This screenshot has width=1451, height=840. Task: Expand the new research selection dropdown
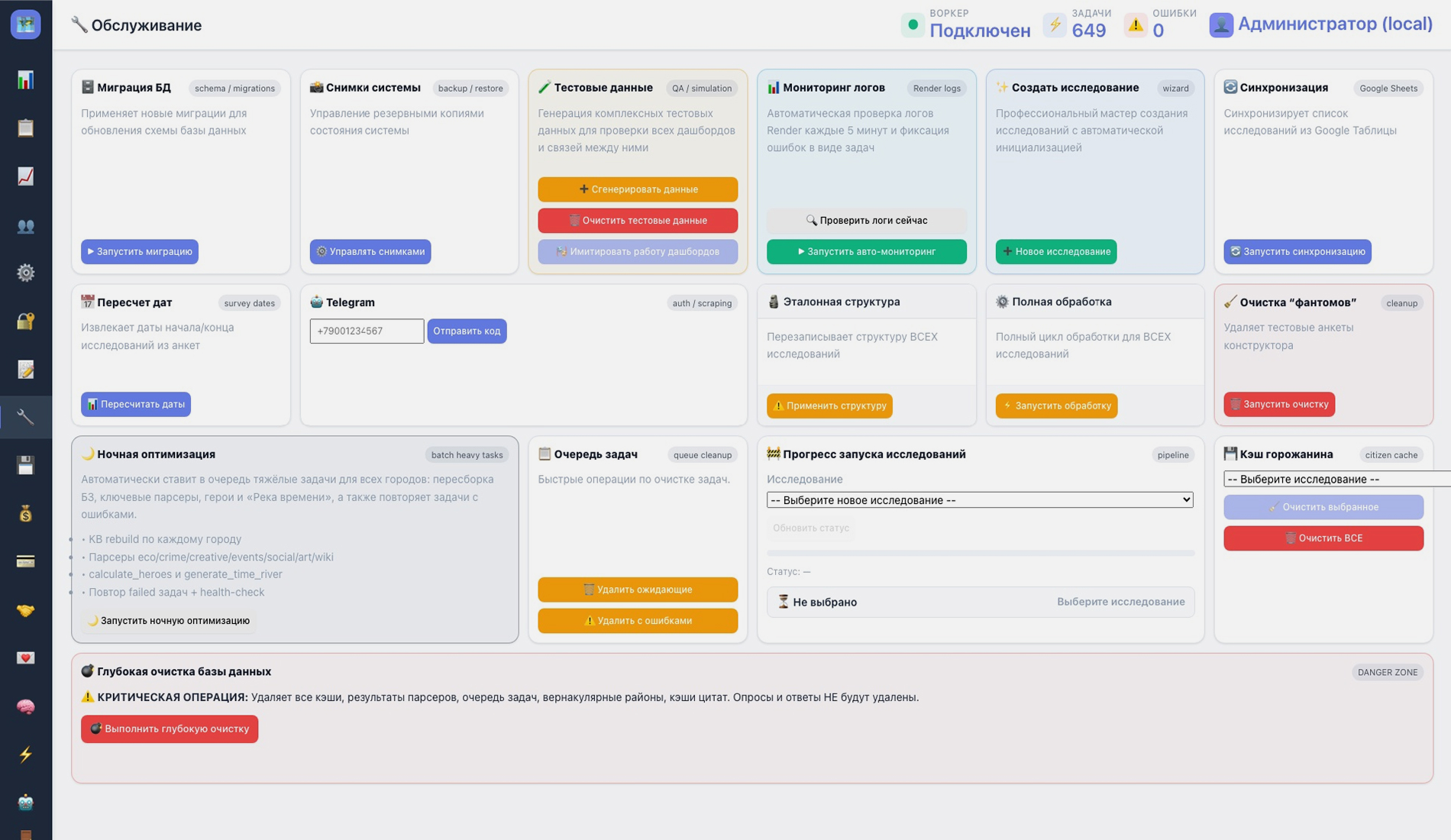[x=979, y=500]
